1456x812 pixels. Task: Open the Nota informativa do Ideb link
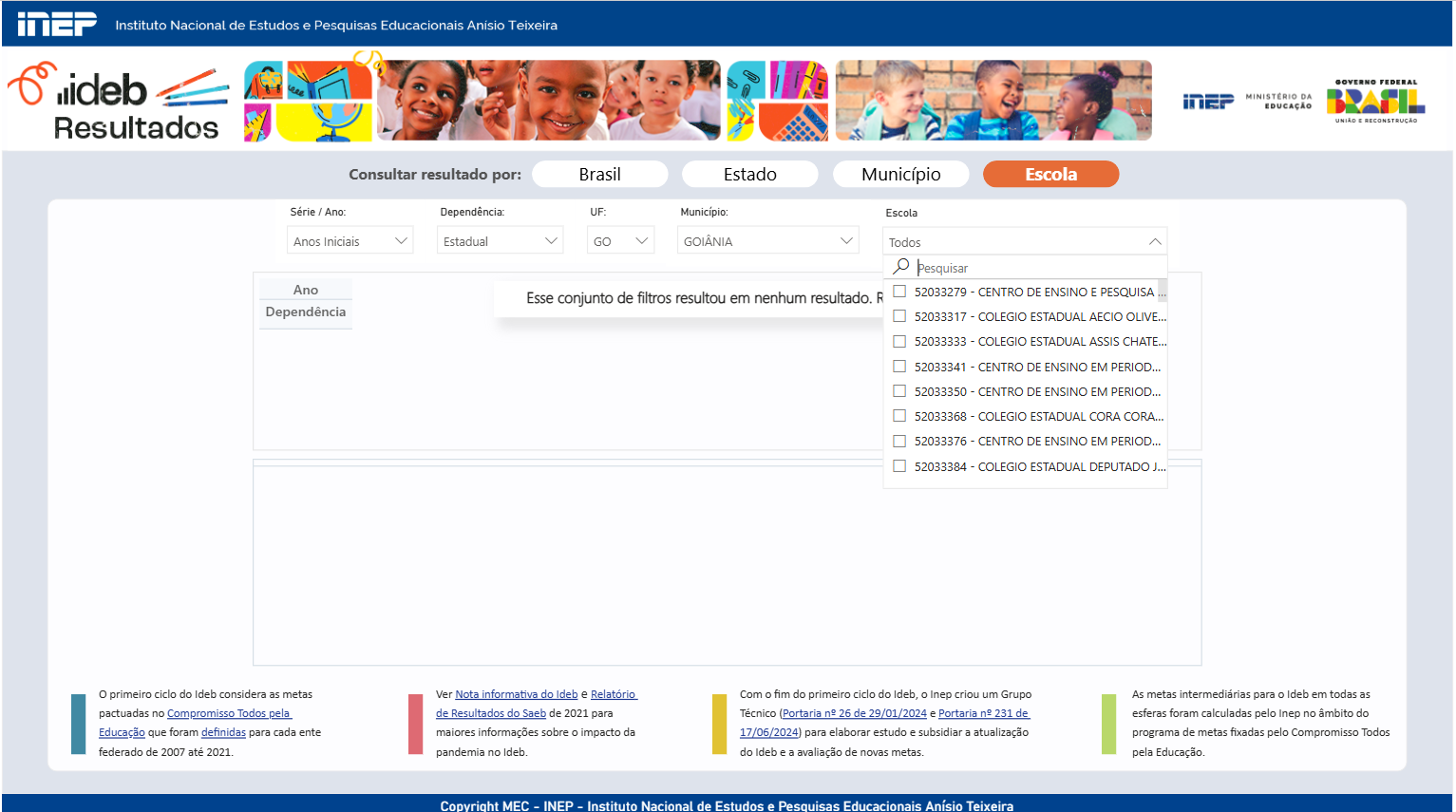516,694
